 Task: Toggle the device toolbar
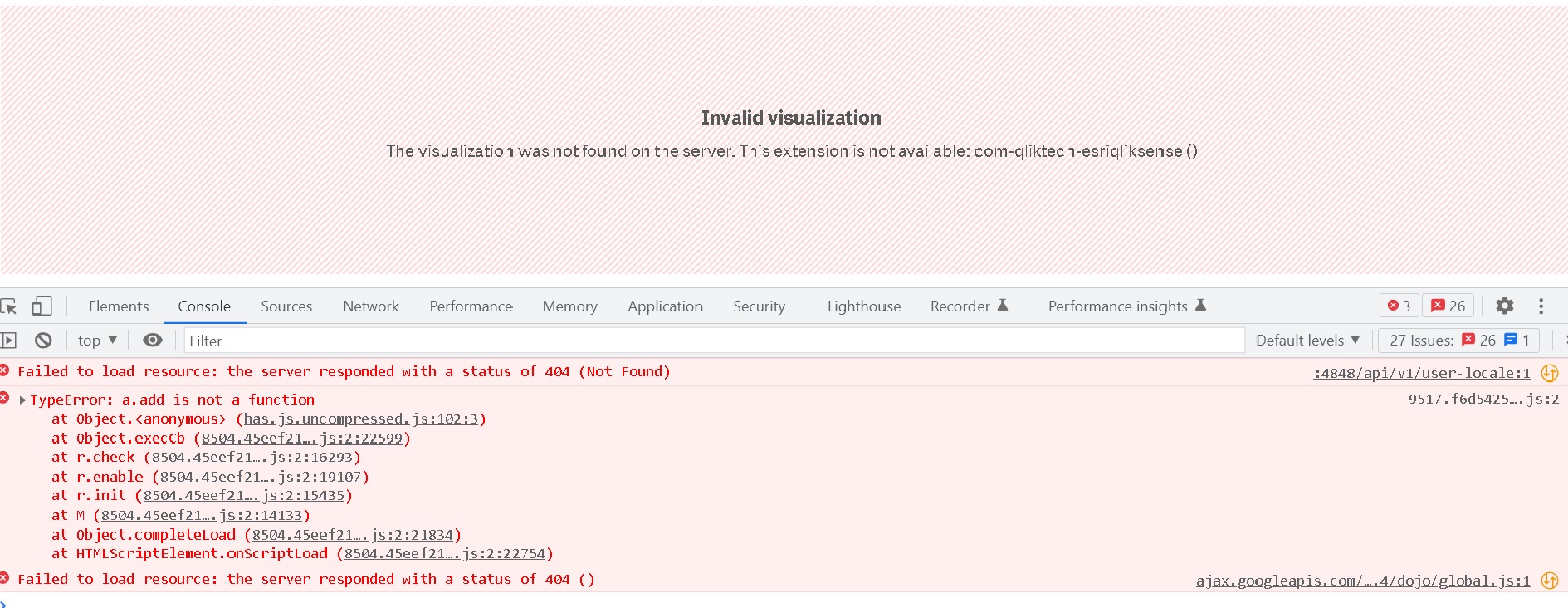click(42, 306)
